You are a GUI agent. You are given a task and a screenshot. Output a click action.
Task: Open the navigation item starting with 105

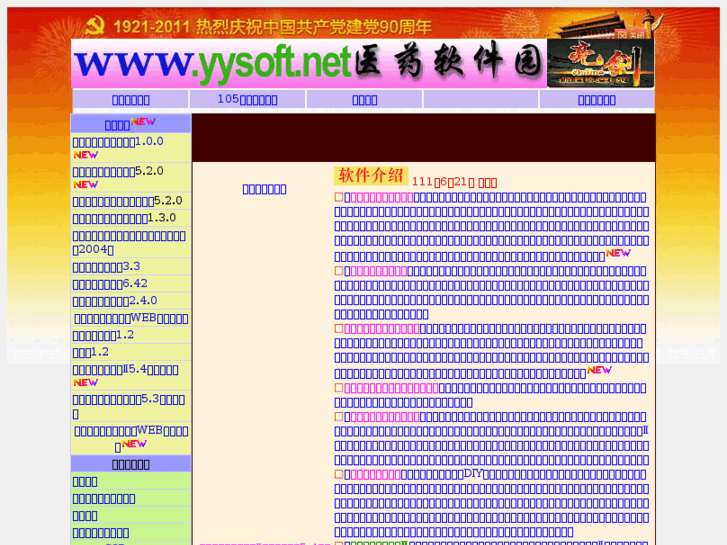(x=247, y=99)
